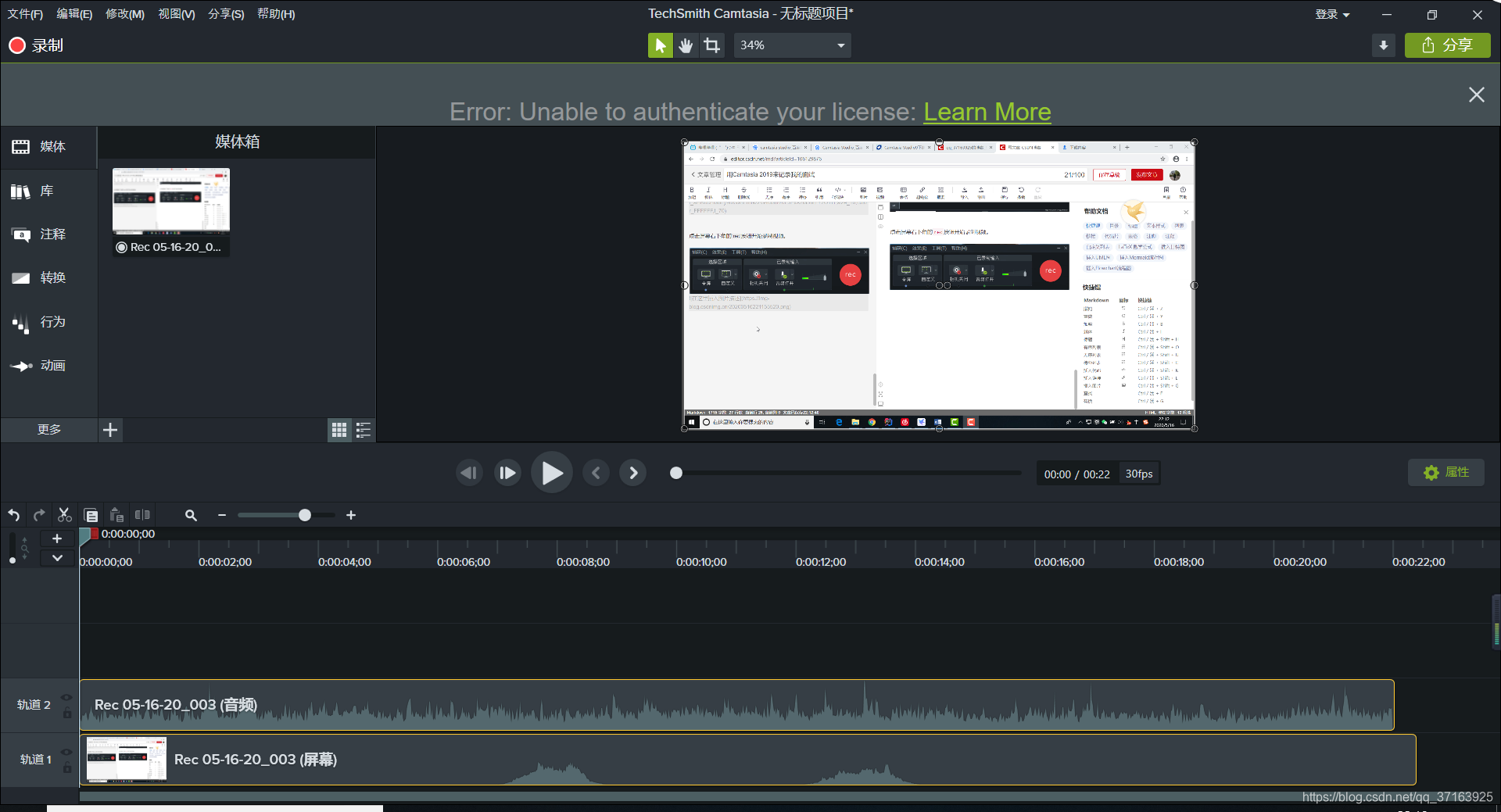
Task: Click the 00:00 / 00:22 timecode display
Action: click(x=1076, y=474)
